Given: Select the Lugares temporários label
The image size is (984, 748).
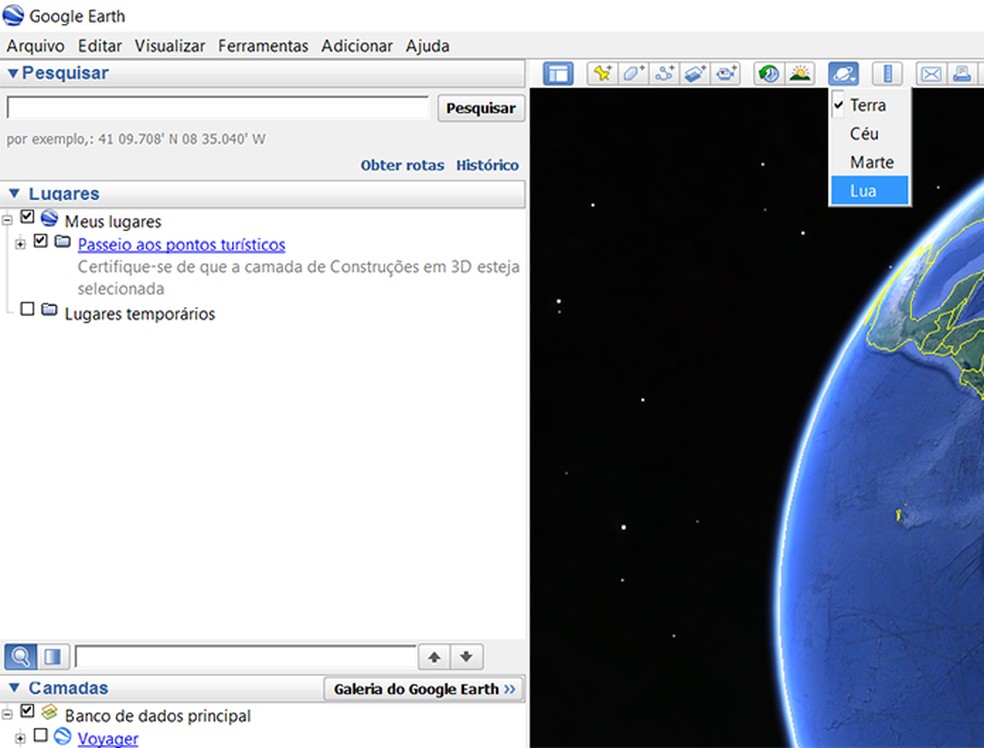Looking at the screenshot, I should pos(140,314).
